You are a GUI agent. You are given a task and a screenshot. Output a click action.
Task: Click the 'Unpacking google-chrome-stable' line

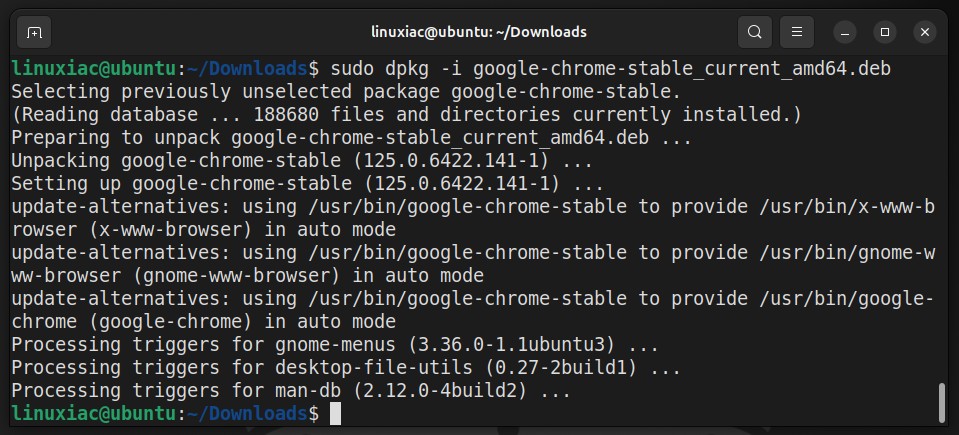pyautogui.click(x=302, y=160)
